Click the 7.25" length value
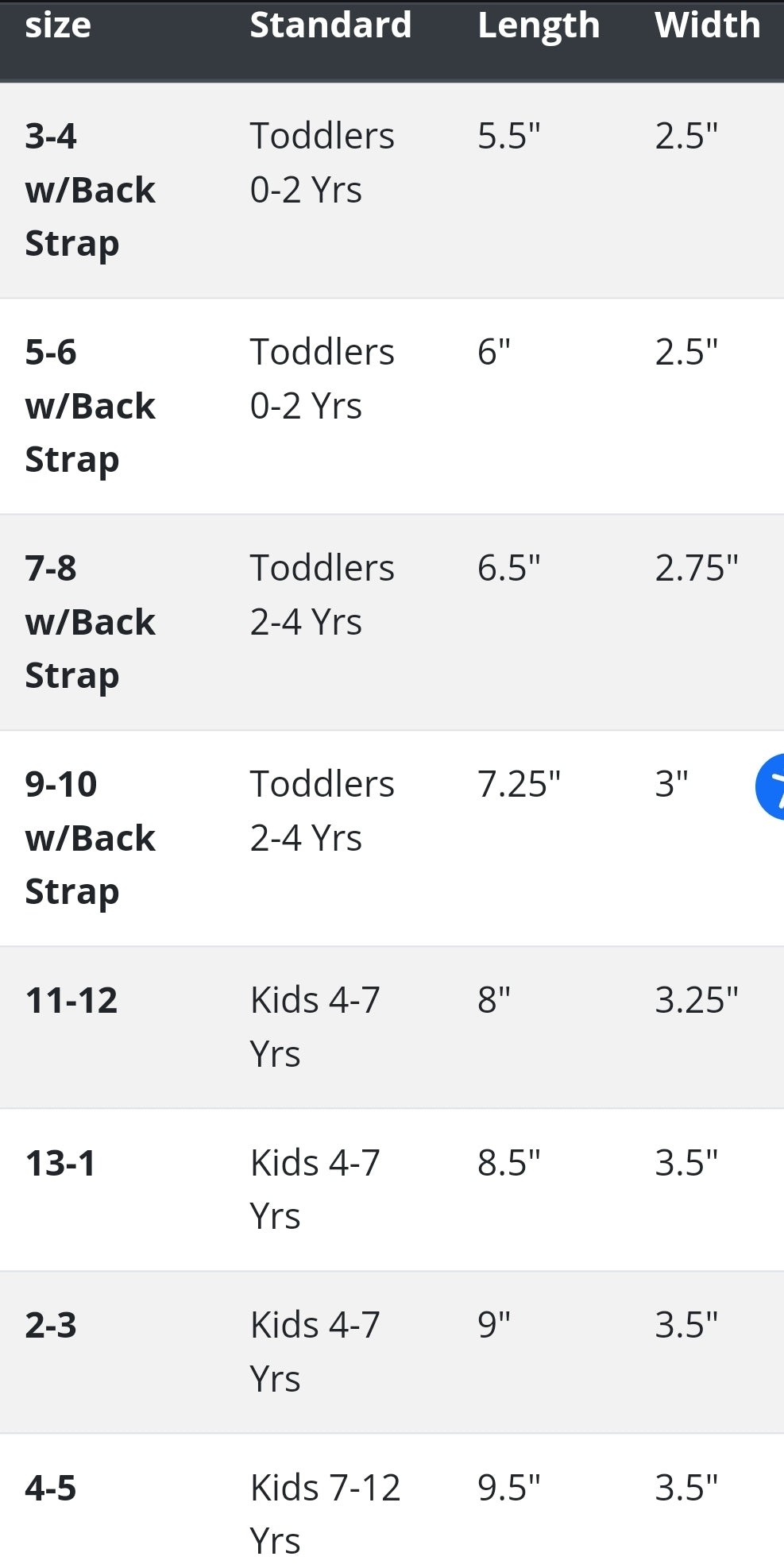784x1568 pixels. pos(519,784)
